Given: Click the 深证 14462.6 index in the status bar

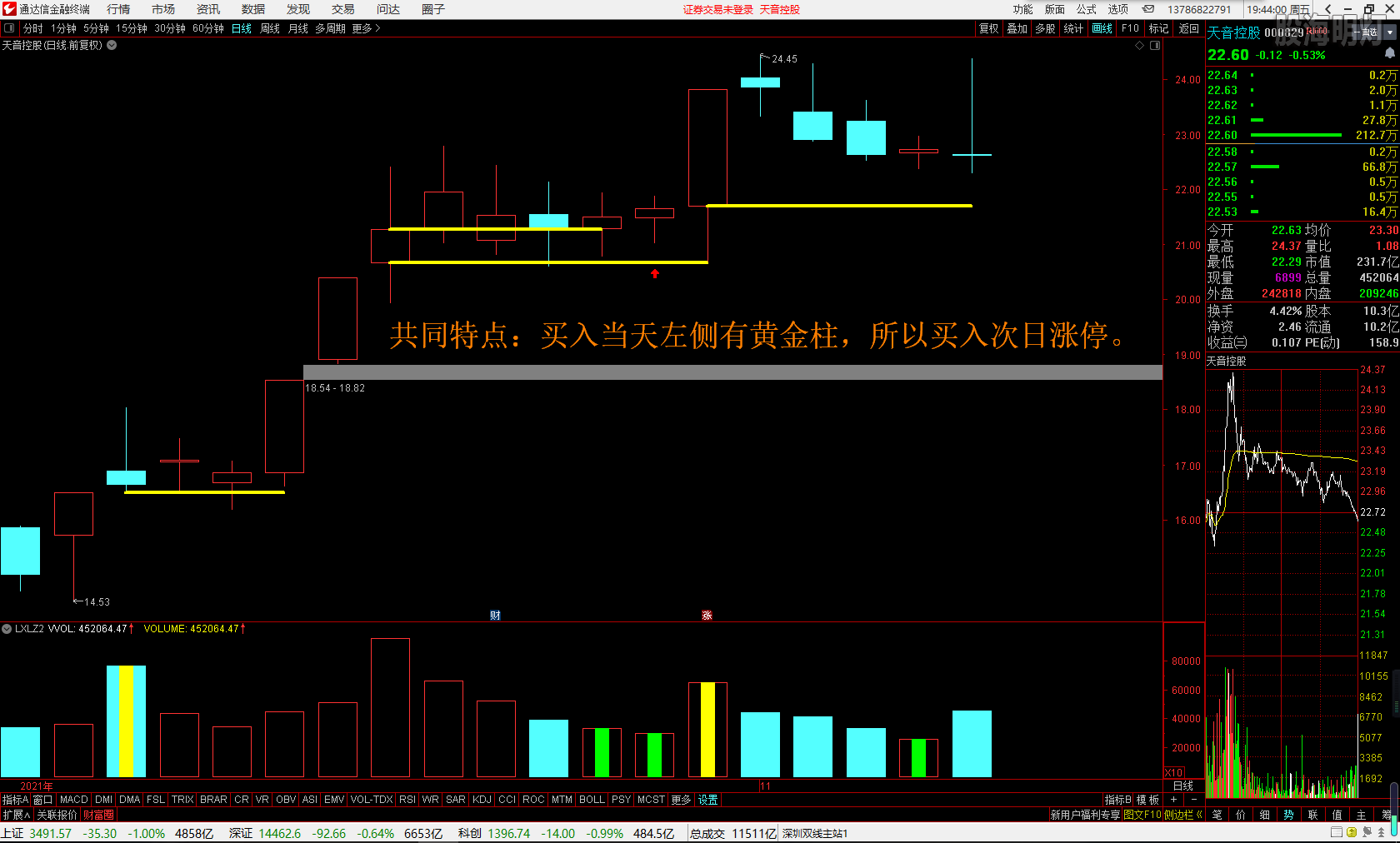Looking at the screenshot, I should 265,833.
